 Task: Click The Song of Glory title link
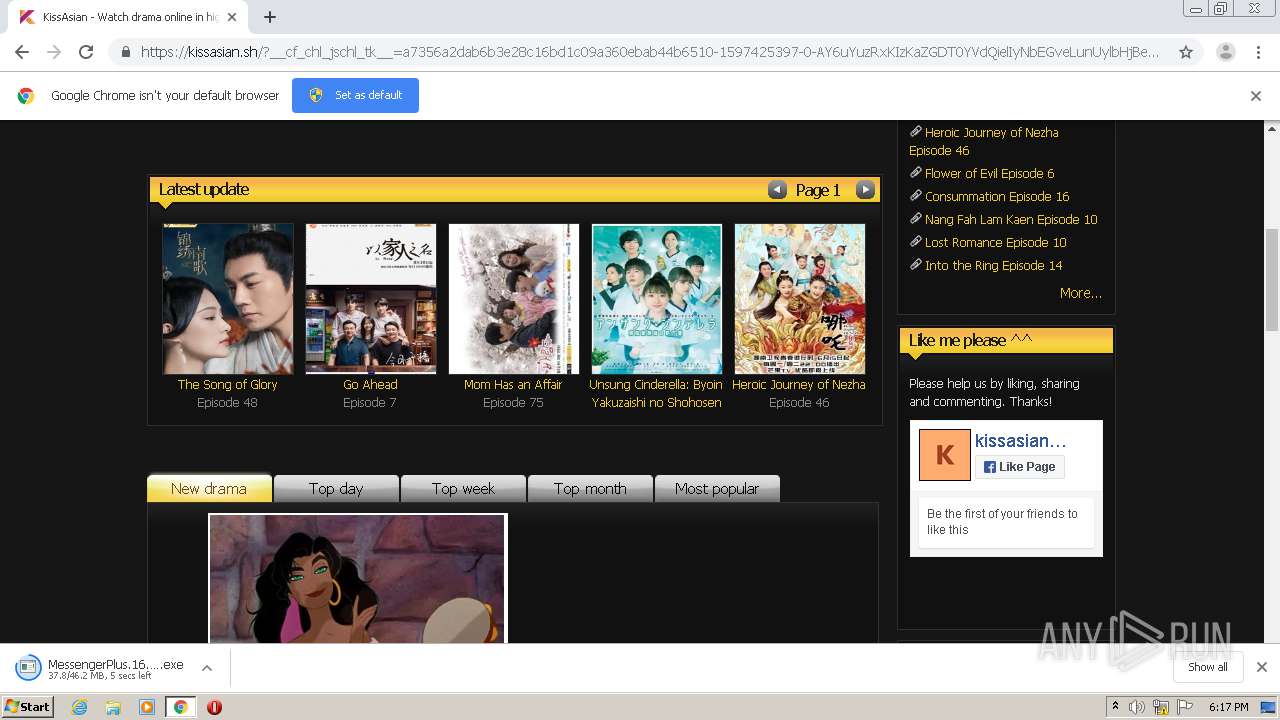click(x=228, y=384)
